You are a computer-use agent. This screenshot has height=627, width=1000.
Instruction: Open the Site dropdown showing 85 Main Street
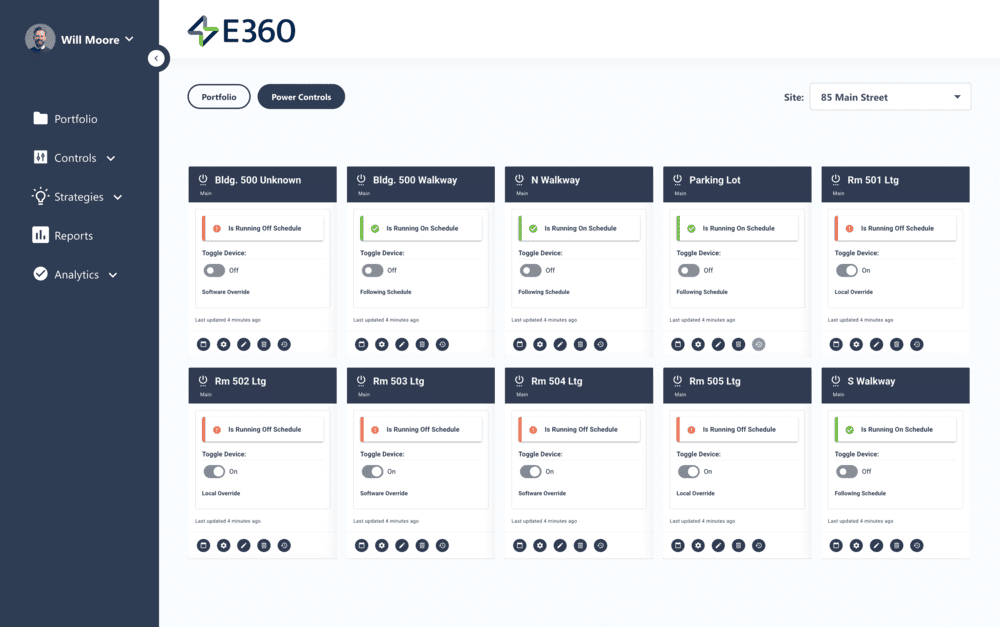pos(889,96)
